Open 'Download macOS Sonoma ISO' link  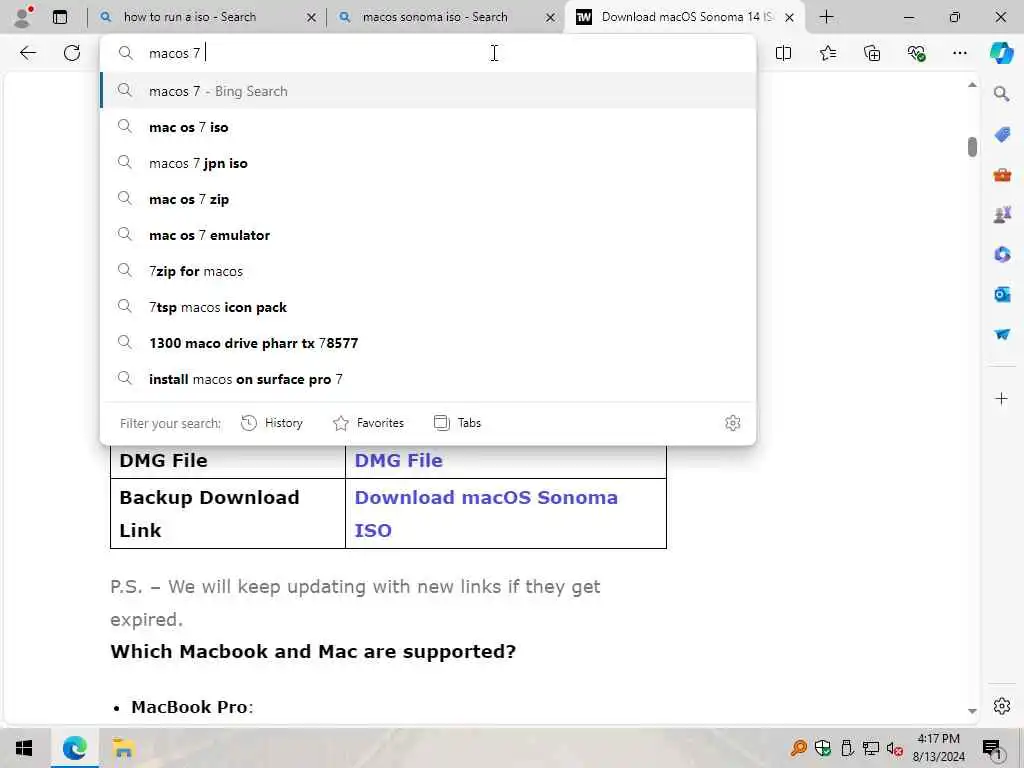[486, 513]
